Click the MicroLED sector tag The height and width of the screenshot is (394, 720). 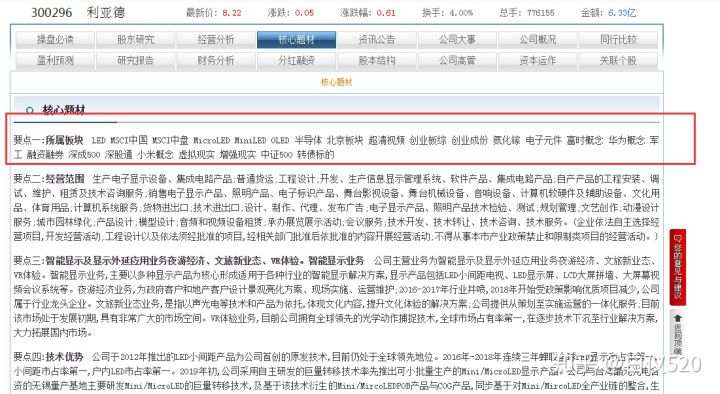pyautogui.click(x=211, y=140)
